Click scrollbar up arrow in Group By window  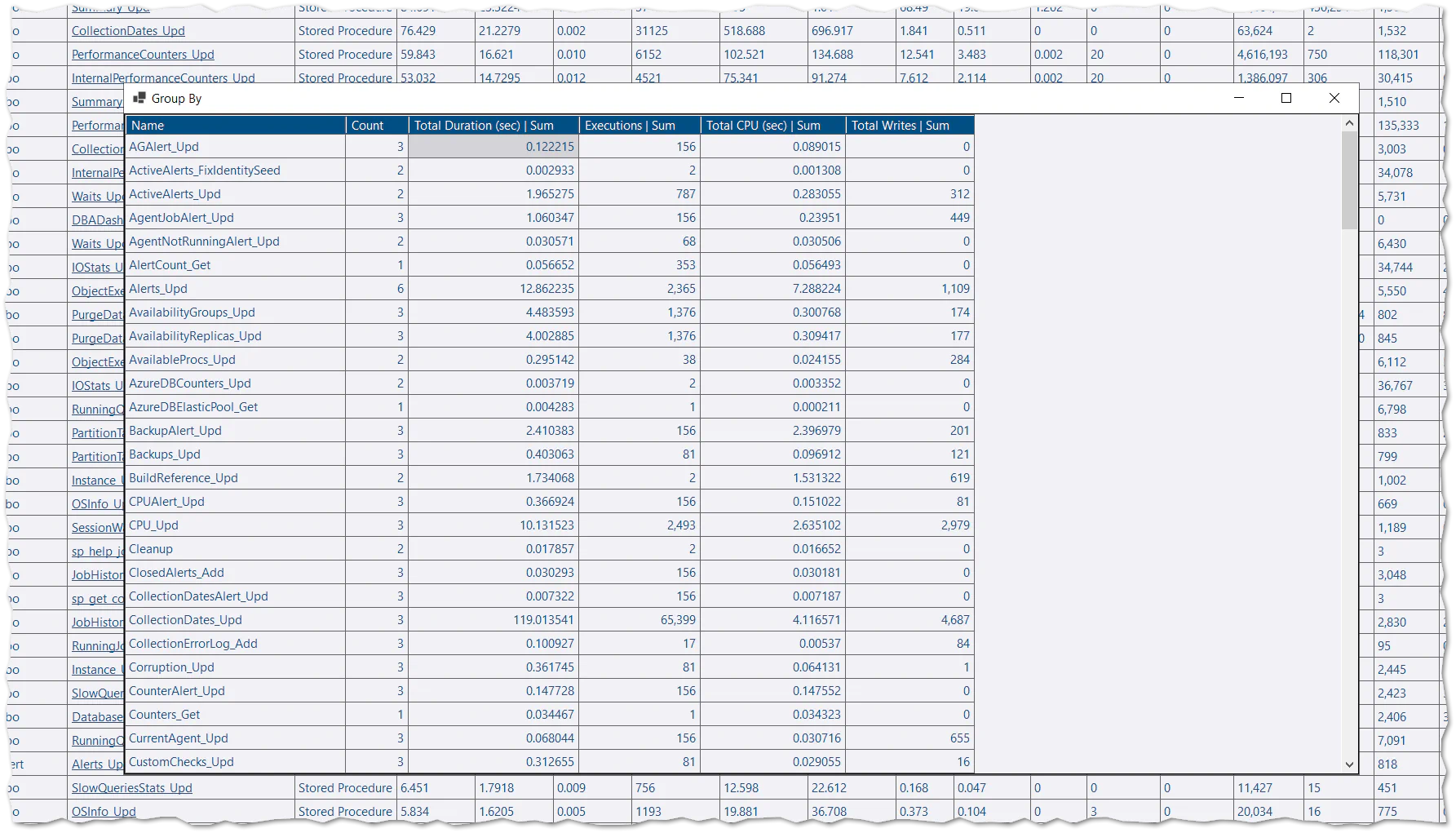[1349, 123]
